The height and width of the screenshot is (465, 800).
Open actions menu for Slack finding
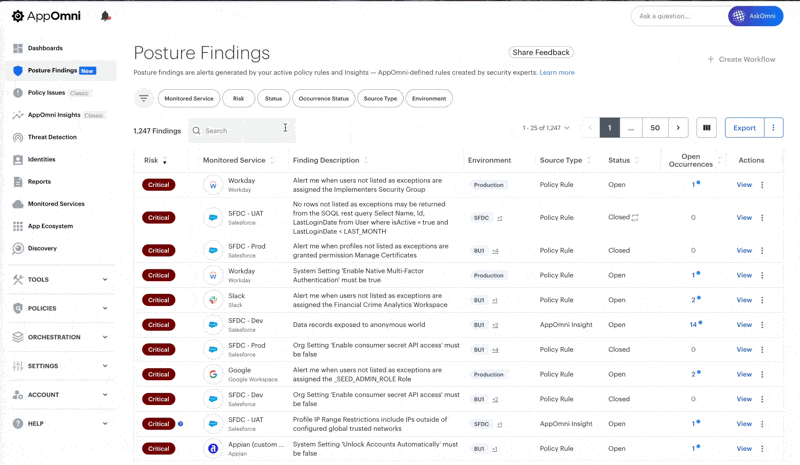[x=762, y=300]
